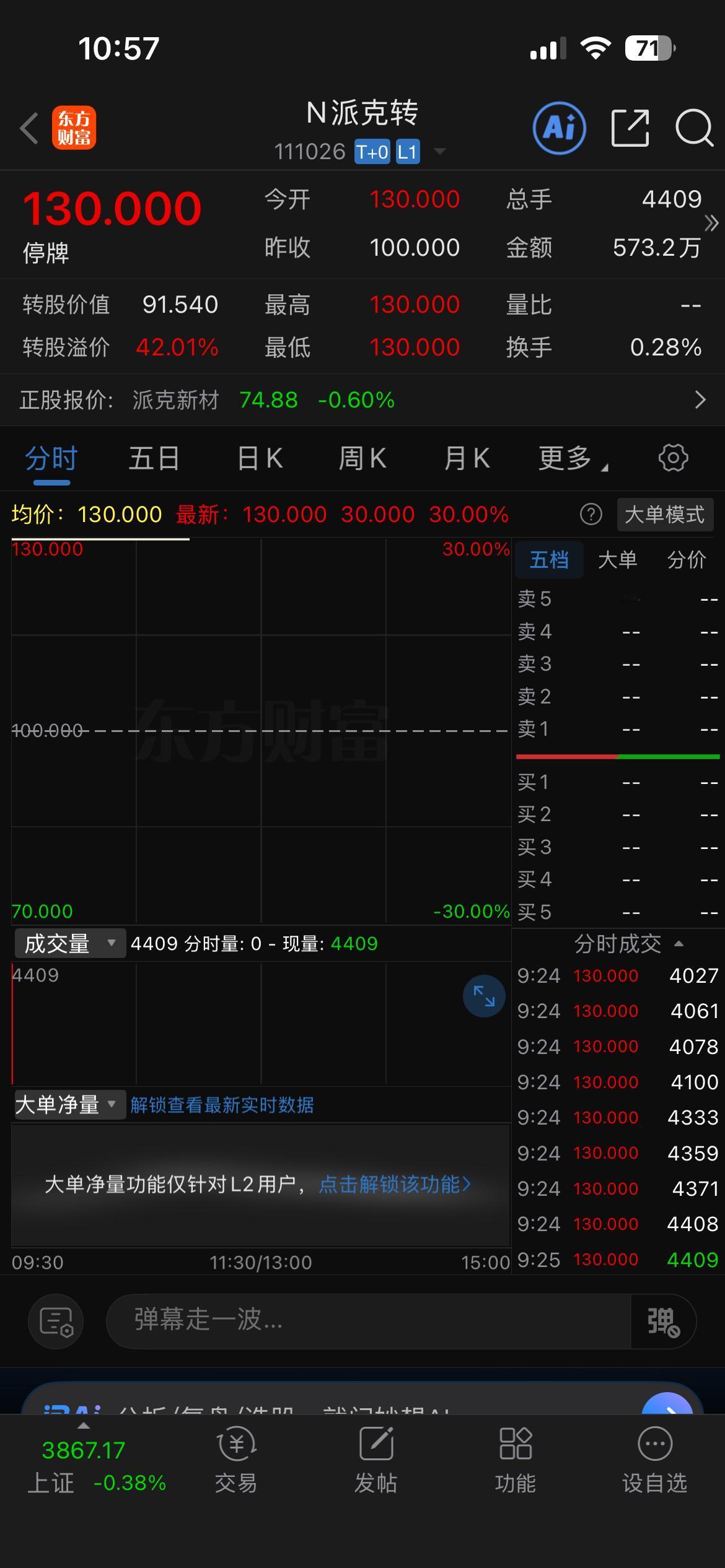
Task: Tap the 换手 0.28% value
Action: 666,347
